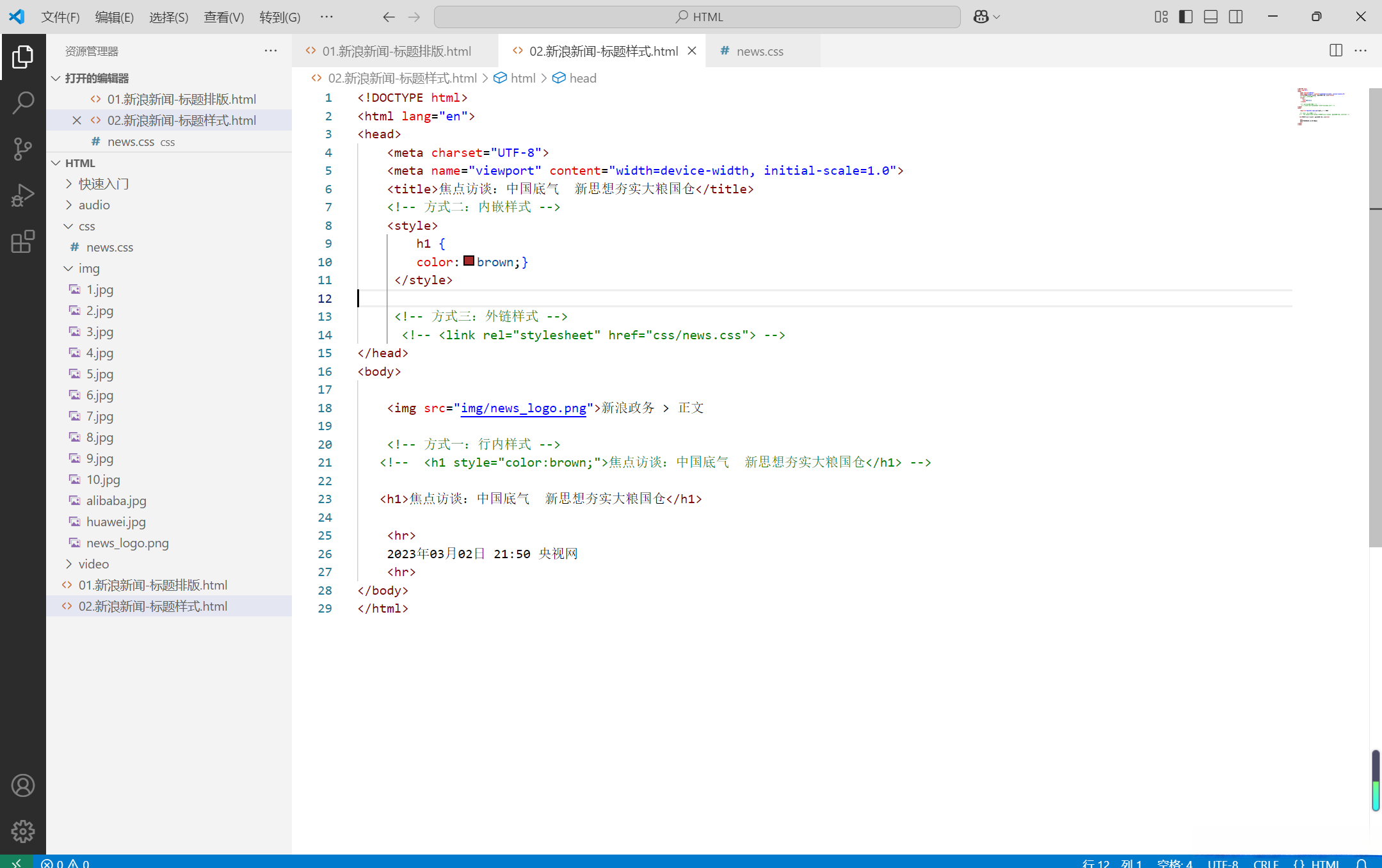Click CRLF line ending in status bar
This screenshot has width=1382, height=868.
pyautogui.click(x=1265, y=863)
